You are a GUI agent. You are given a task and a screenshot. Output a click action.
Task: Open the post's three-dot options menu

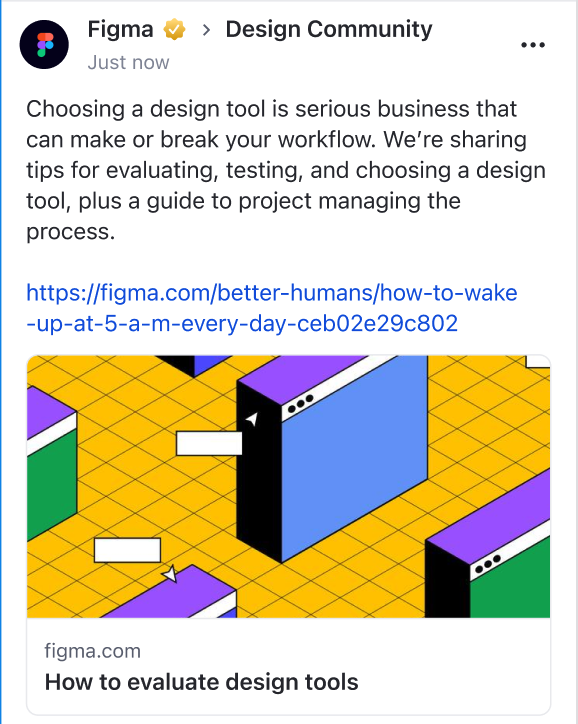533,45
